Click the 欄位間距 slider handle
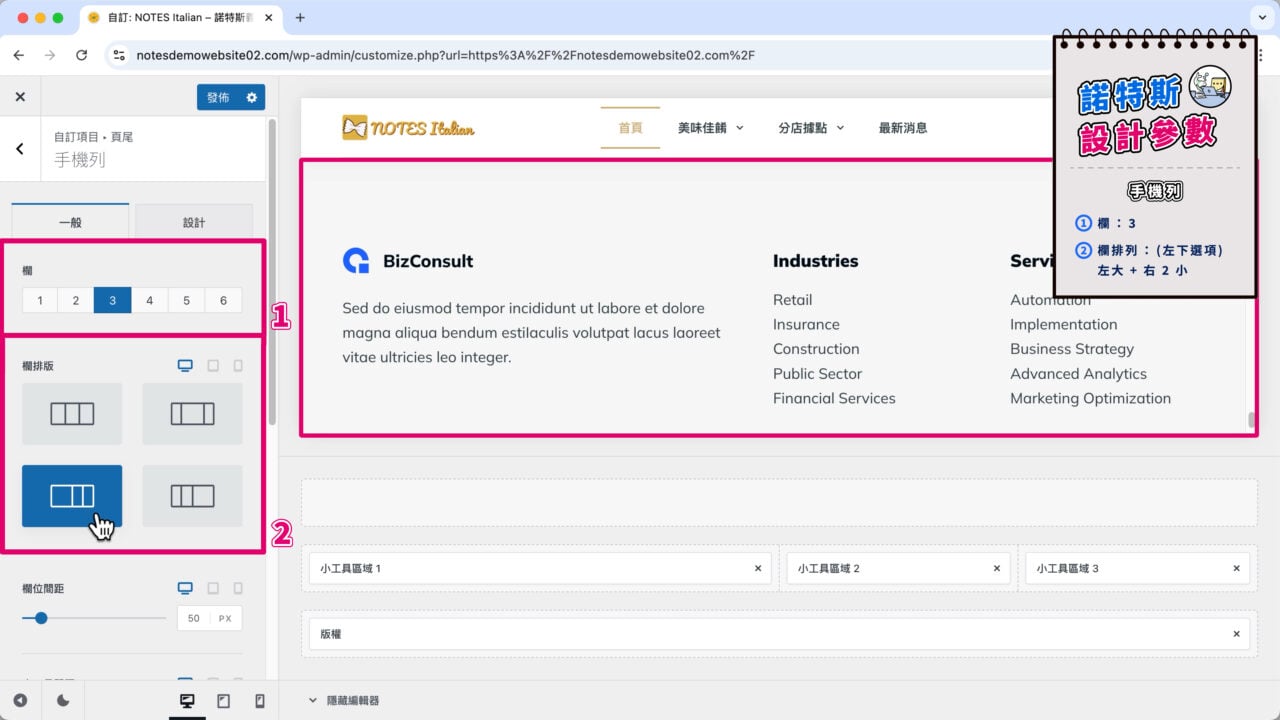Viewport: 1280px width, 720px height. pyautogui.click(x=41, y=618)
